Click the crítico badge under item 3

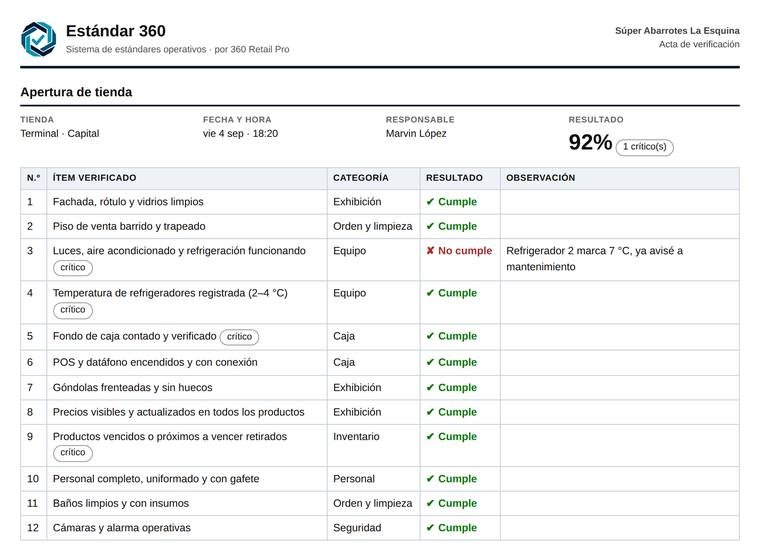(73, 267)
